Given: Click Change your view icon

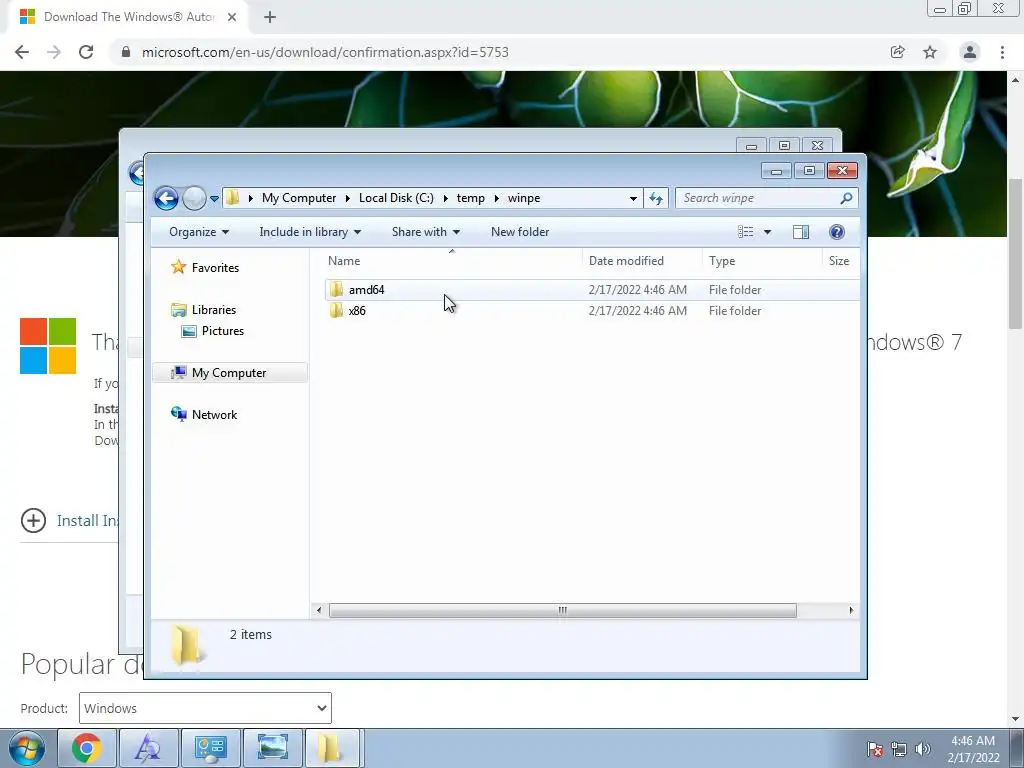Looking at the screenshot, I should coord(746,232).
